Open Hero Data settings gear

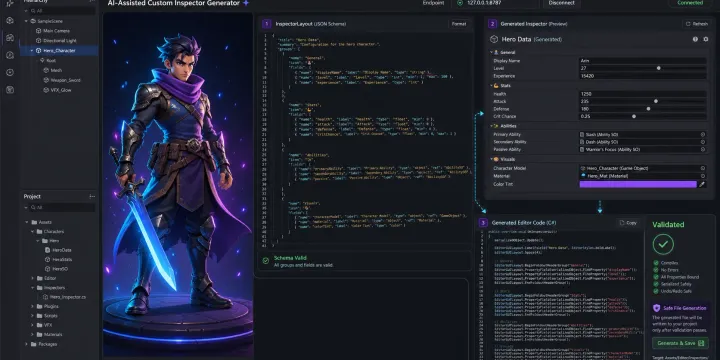click(x=706, y=39)
